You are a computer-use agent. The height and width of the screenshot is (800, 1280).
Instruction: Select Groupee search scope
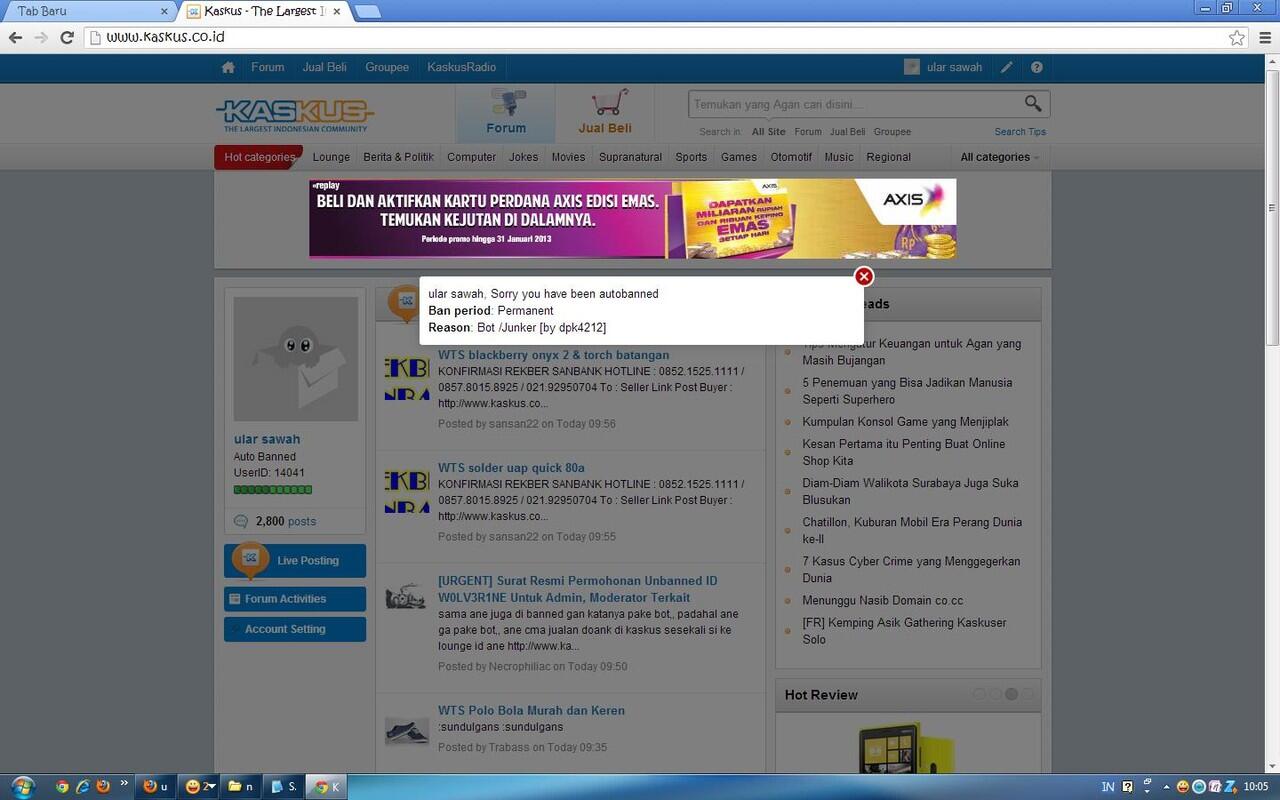892,131
